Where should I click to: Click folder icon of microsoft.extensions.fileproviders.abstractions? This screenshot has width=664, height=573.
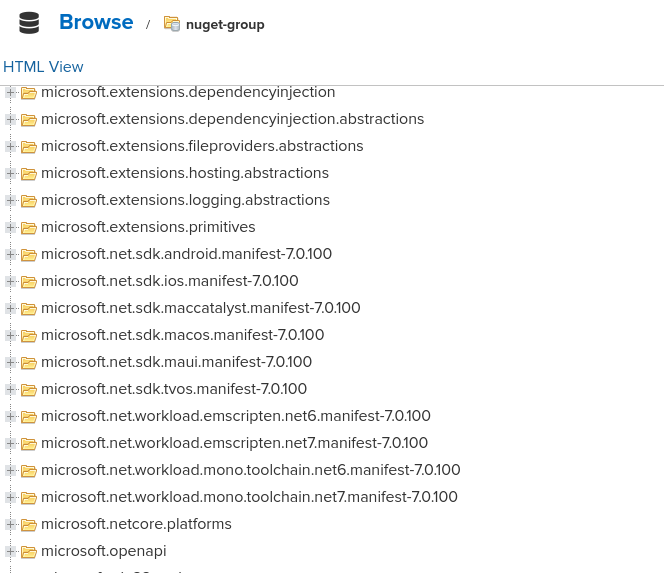pyautogui.click(x=29, y=147)
